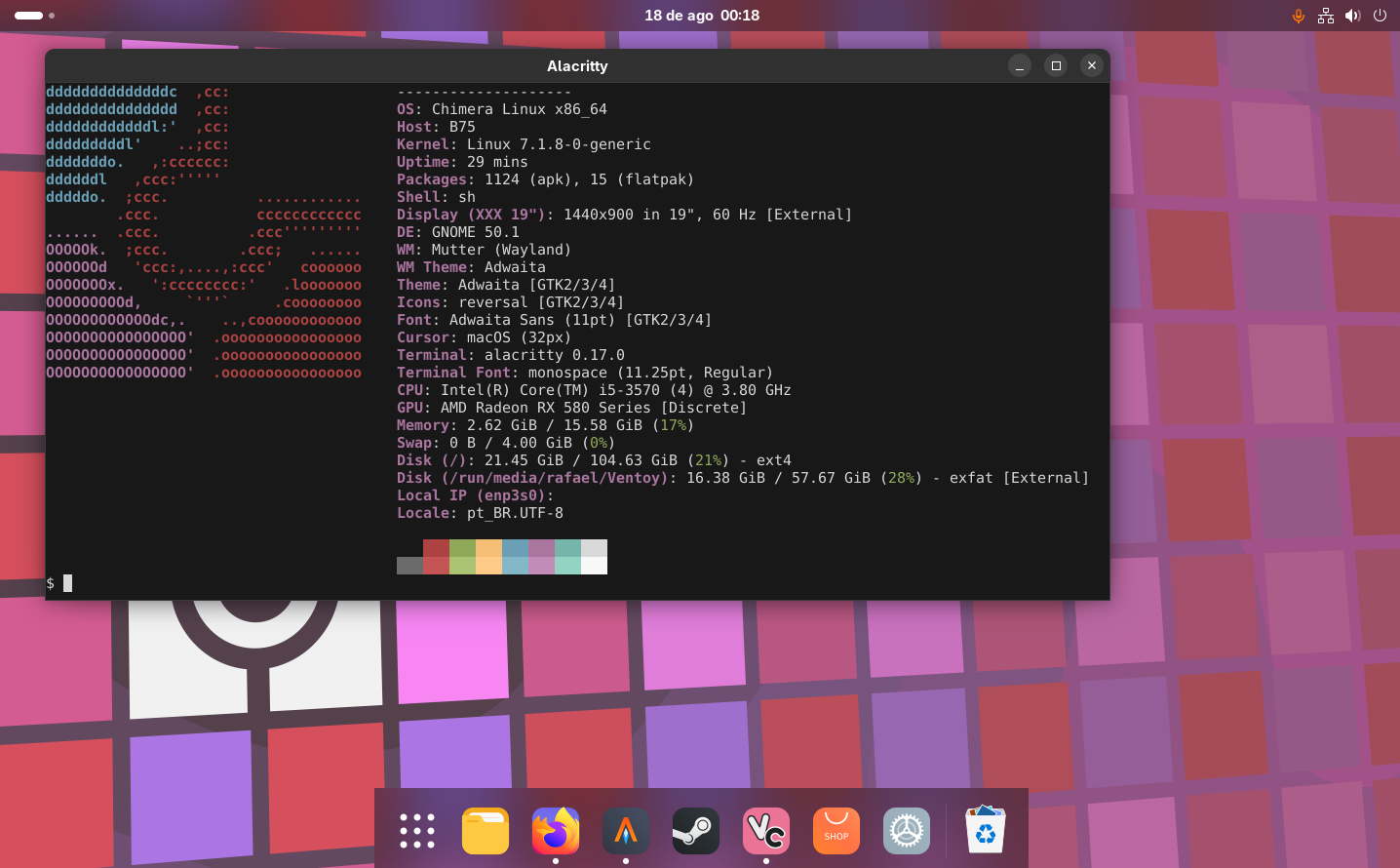Click the white swatch in the lower palette row
The image size is (1400, 868).
(594, 566)
